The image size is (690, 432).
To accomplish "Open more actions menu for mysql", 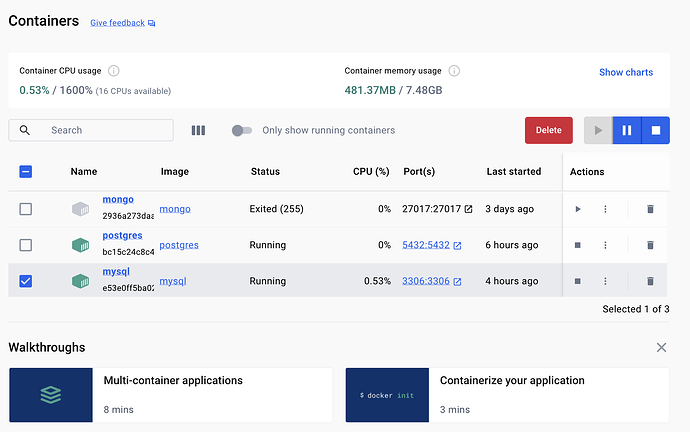I will point(605,281).
